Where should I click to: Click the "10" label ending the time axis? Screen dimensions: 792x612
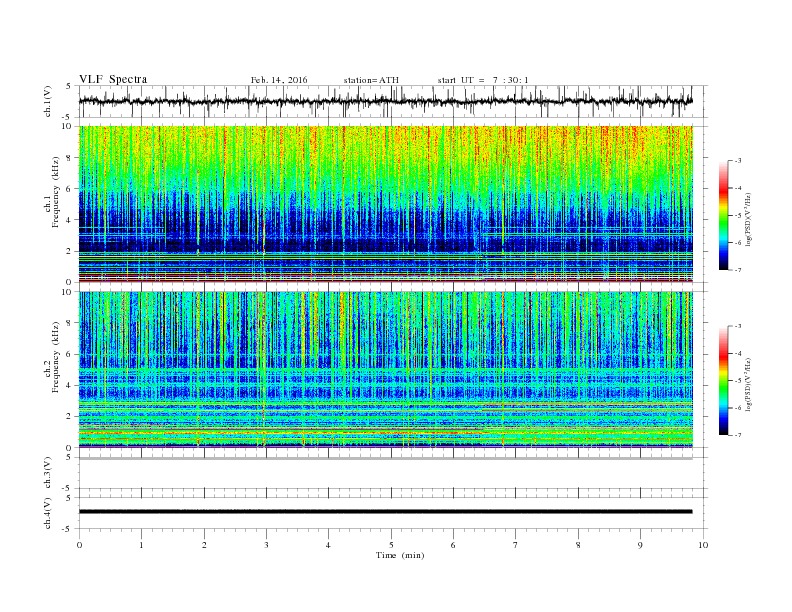coord(703,545)
